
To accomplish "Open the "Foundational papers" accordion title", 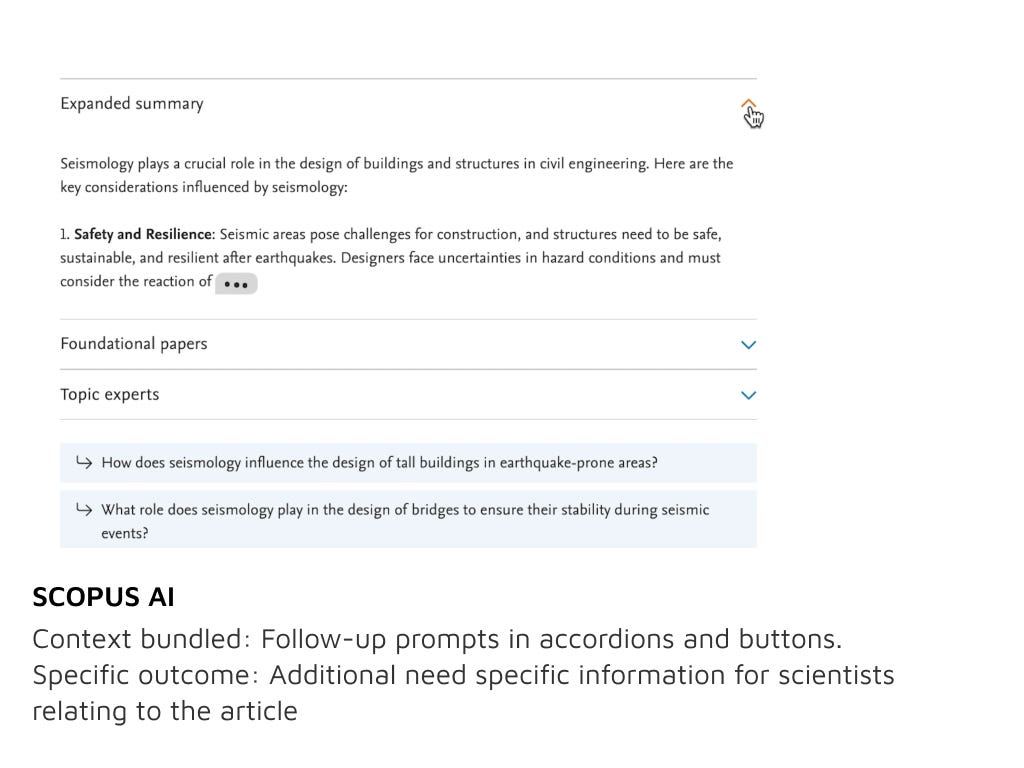I will [134, 344].
